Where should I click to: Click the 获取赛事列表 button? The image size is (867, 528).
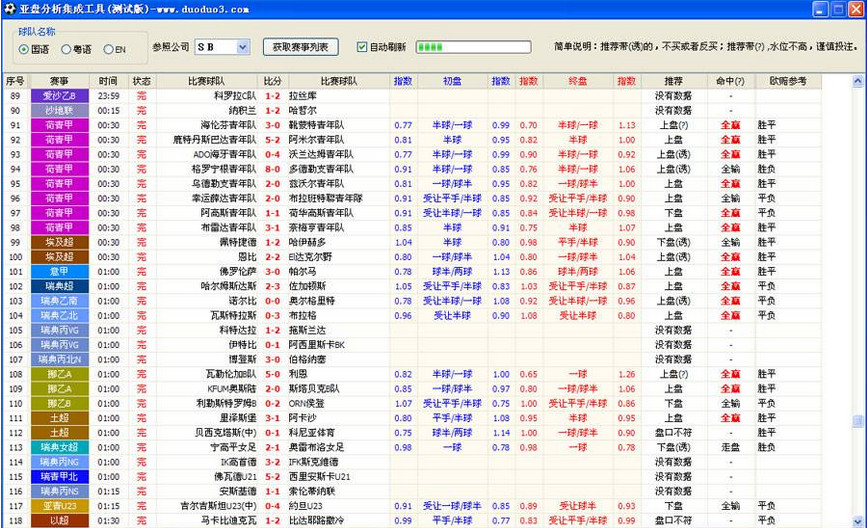(x=300, y=47)
